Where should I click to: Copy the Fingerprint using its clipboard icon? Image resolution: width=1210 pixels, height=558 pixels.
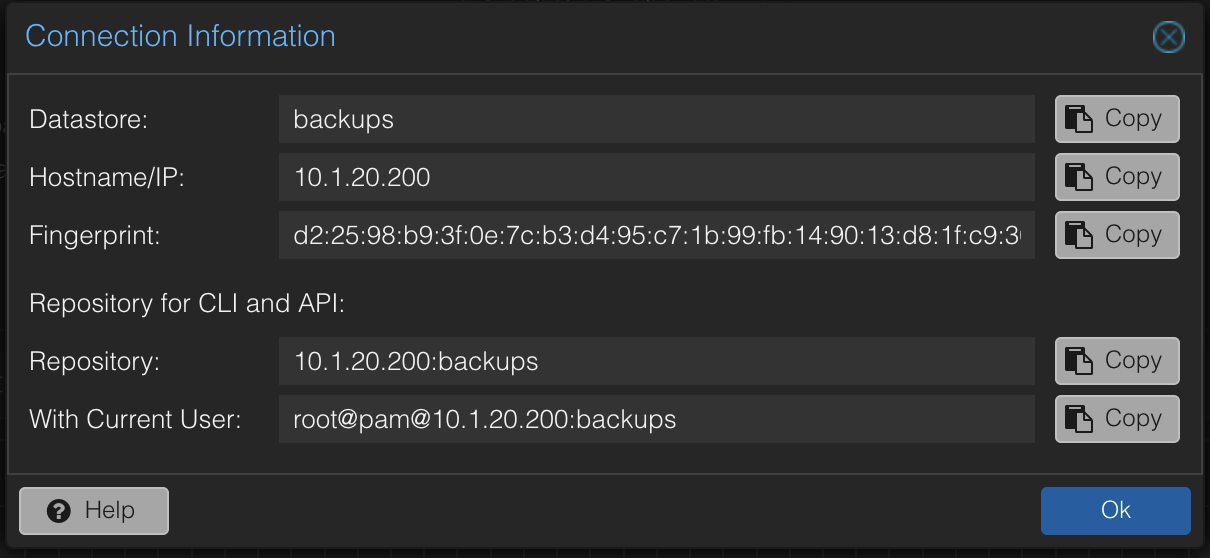click(1078, 235)
